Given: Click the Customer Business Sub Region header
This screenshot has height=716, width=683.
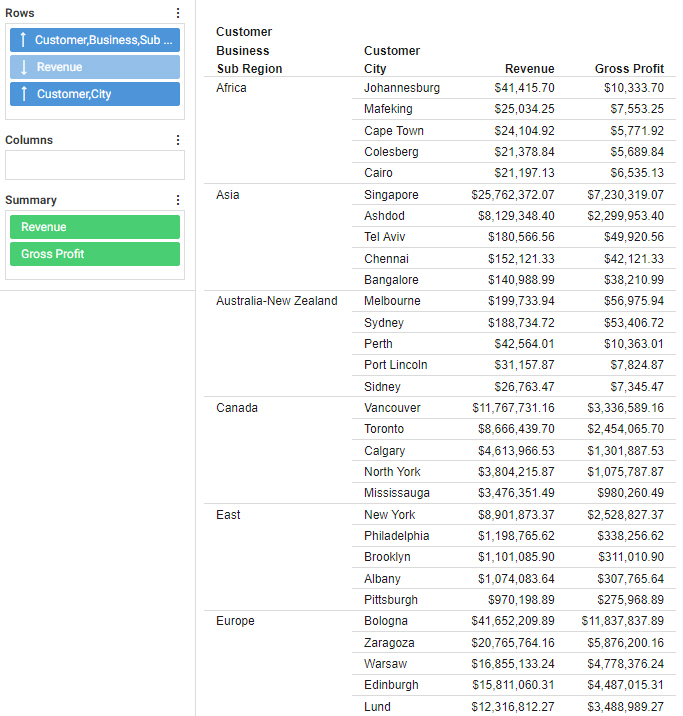Looking at the screenshot, I should tap(249, 51).
